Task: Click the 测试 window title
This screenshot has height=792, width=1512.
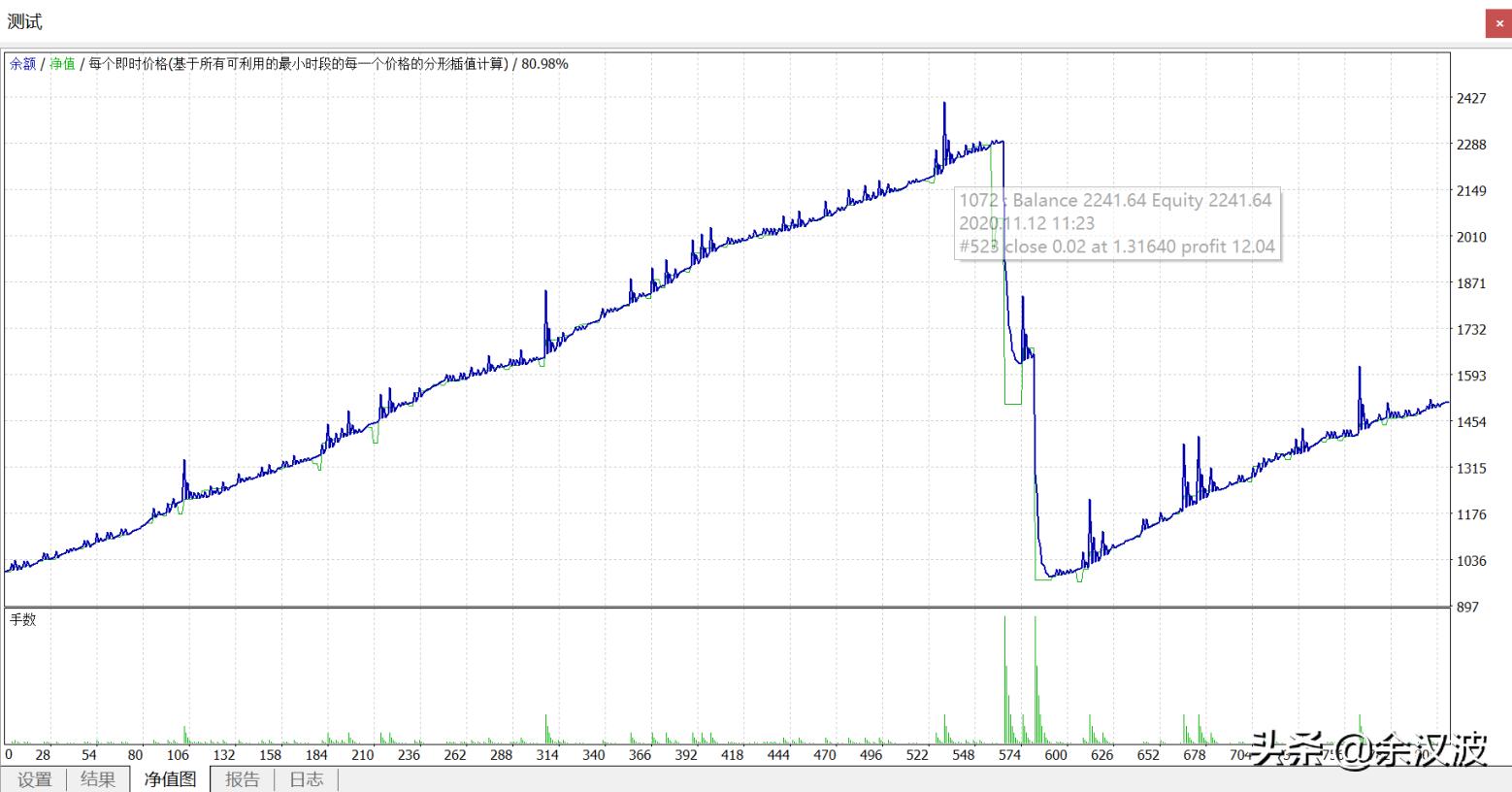Action: point(25,21)
